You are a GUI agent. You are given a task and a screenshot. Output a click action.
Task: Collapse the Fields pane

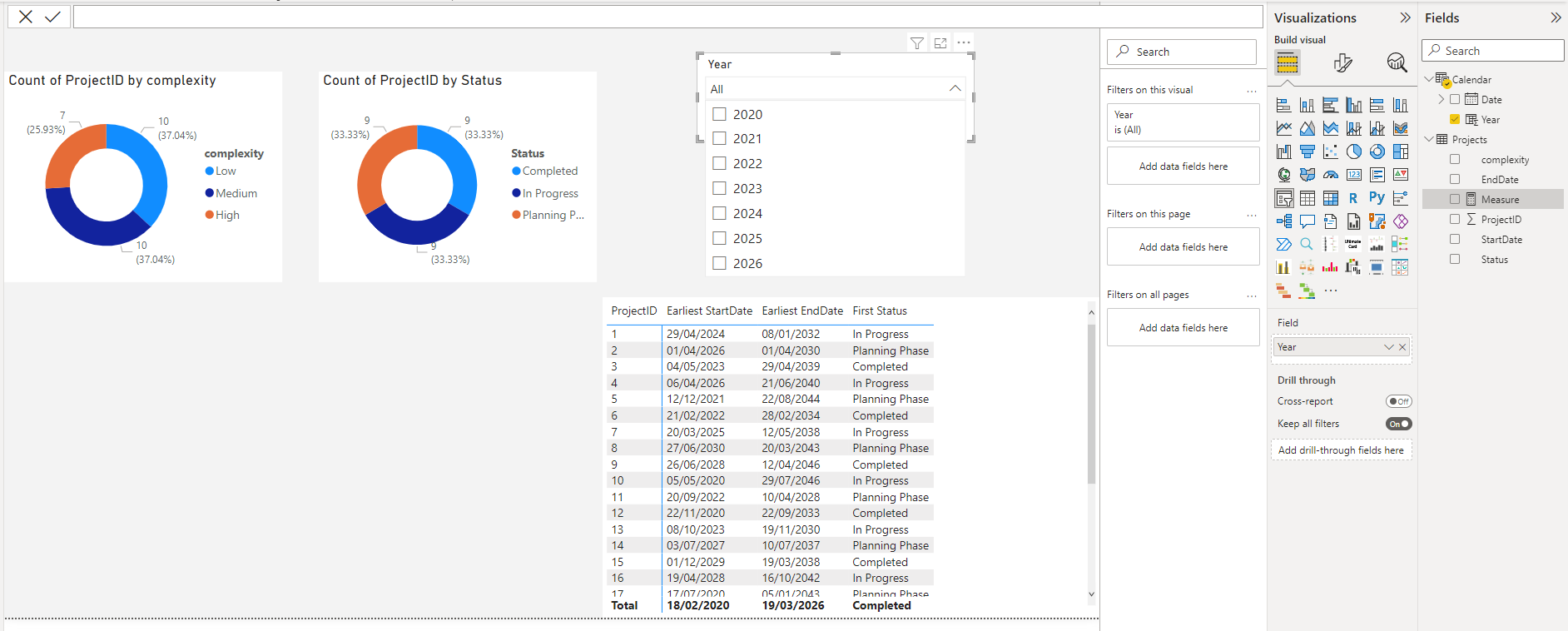[1556, 17]
